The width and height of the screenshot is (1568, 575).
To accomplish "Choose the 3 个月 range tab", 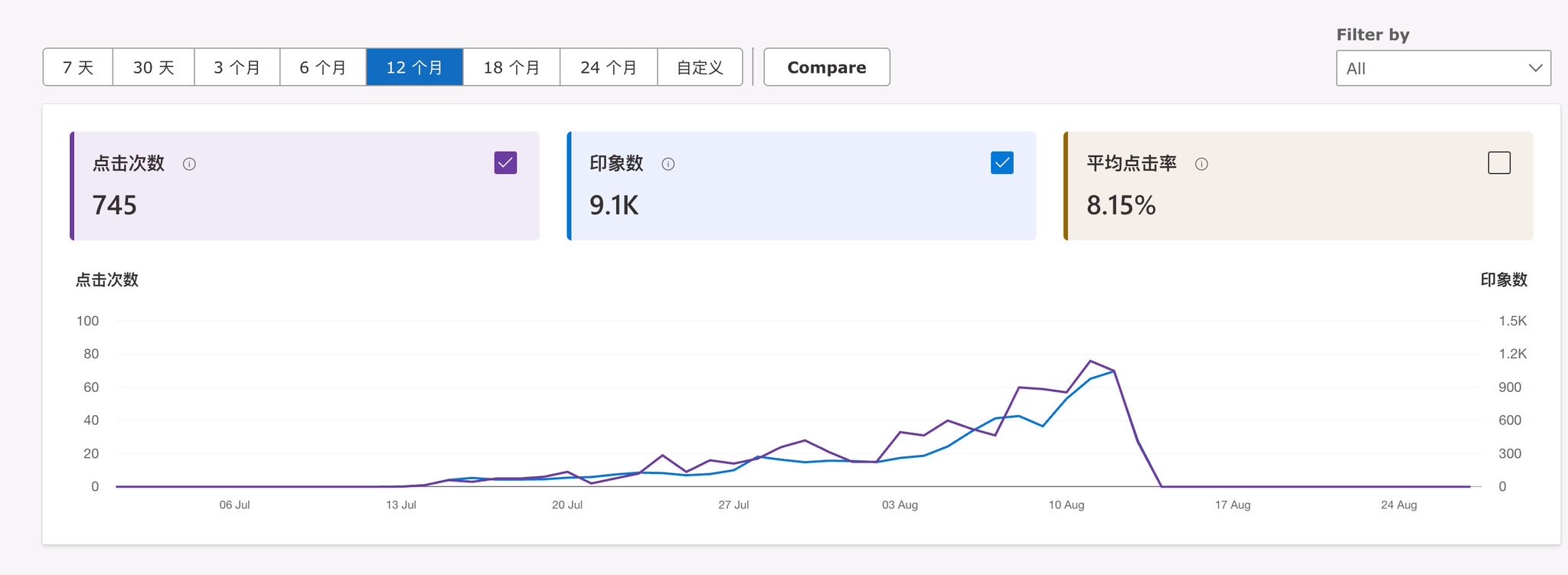I will tap(237, 67).
